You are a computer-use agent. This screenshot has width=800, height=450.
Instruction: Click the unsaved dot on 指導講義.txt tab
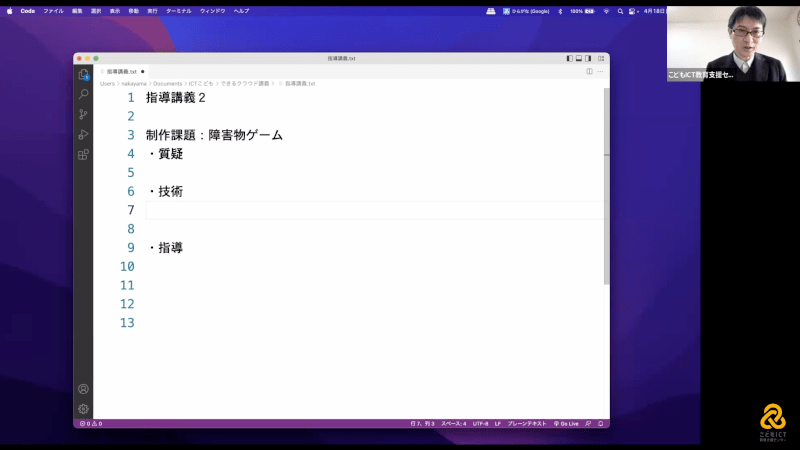click(x=143, y=71)
